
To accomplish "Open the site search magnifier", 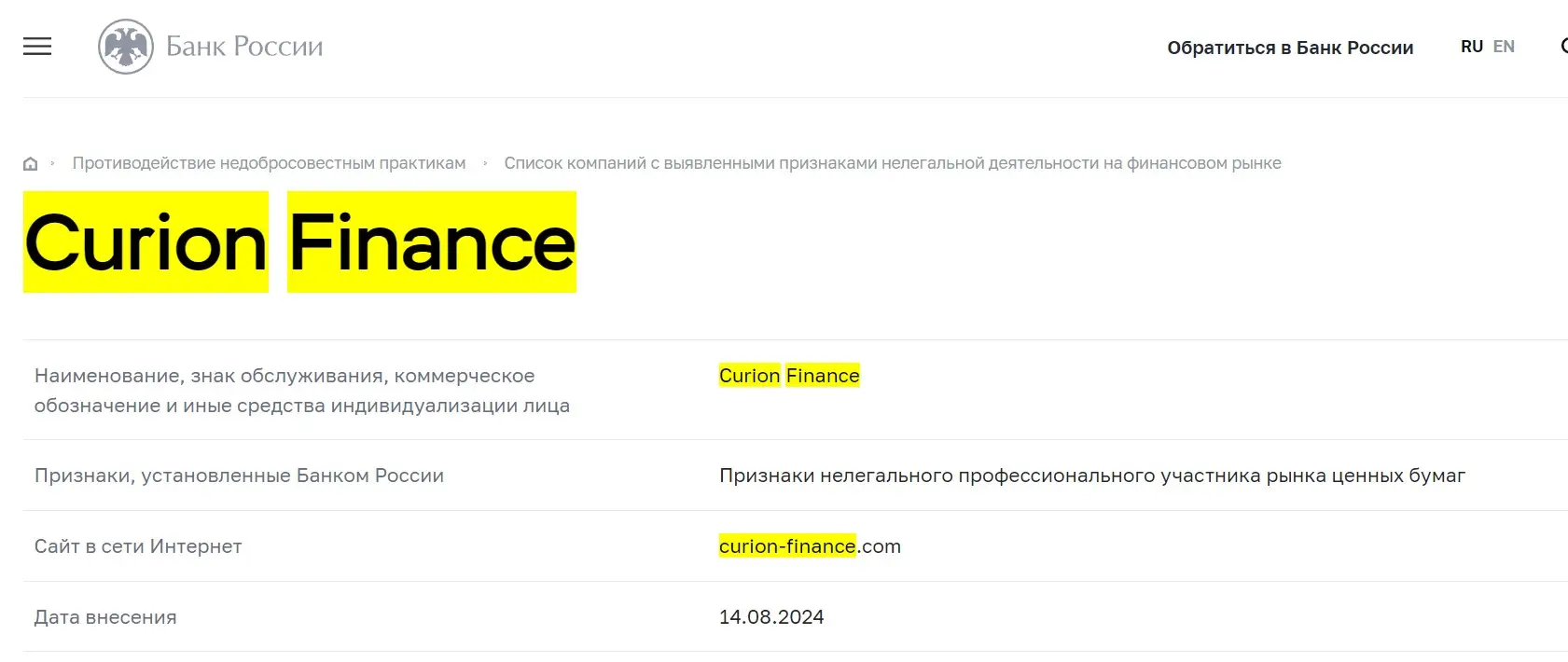I will coord(1563,46).
